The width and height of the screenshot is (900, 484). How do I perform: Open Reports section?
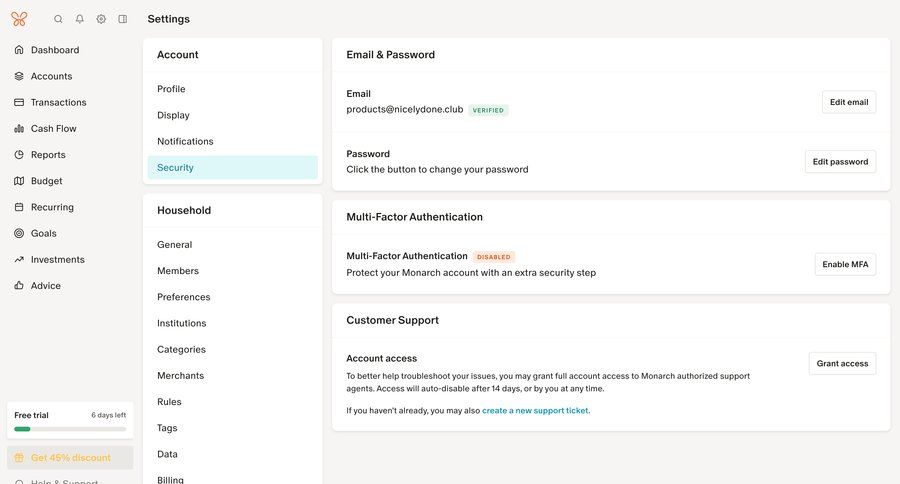click(48, 154)
